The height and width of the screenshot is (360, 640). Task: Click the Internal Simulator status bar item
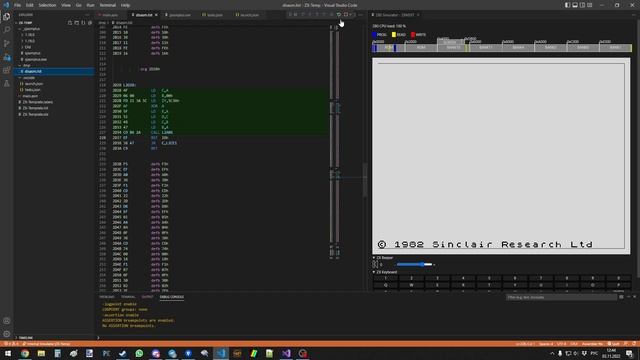46,344
